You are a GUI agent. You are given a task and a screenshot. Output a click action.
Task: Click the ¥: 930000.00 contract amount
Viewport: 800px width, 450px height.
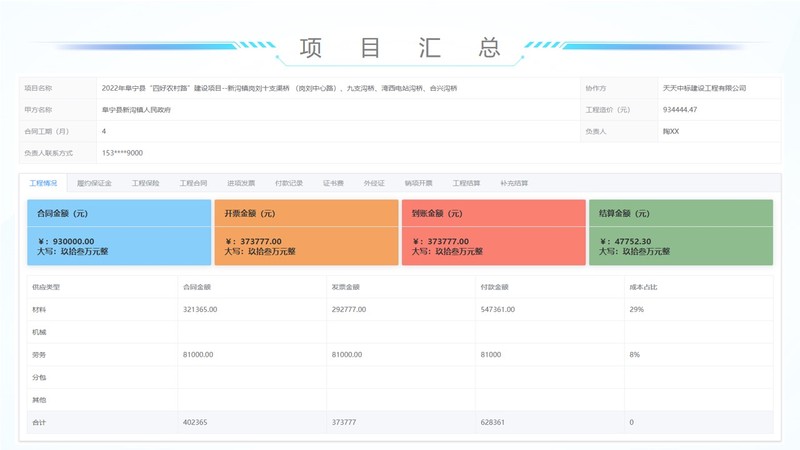(66, 241)
